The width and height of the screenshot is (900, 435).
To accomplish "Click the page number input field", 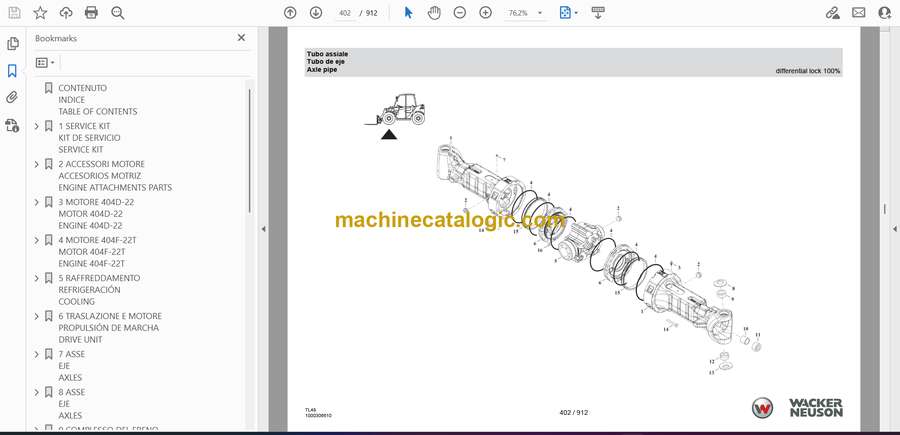I will (346, 13).
